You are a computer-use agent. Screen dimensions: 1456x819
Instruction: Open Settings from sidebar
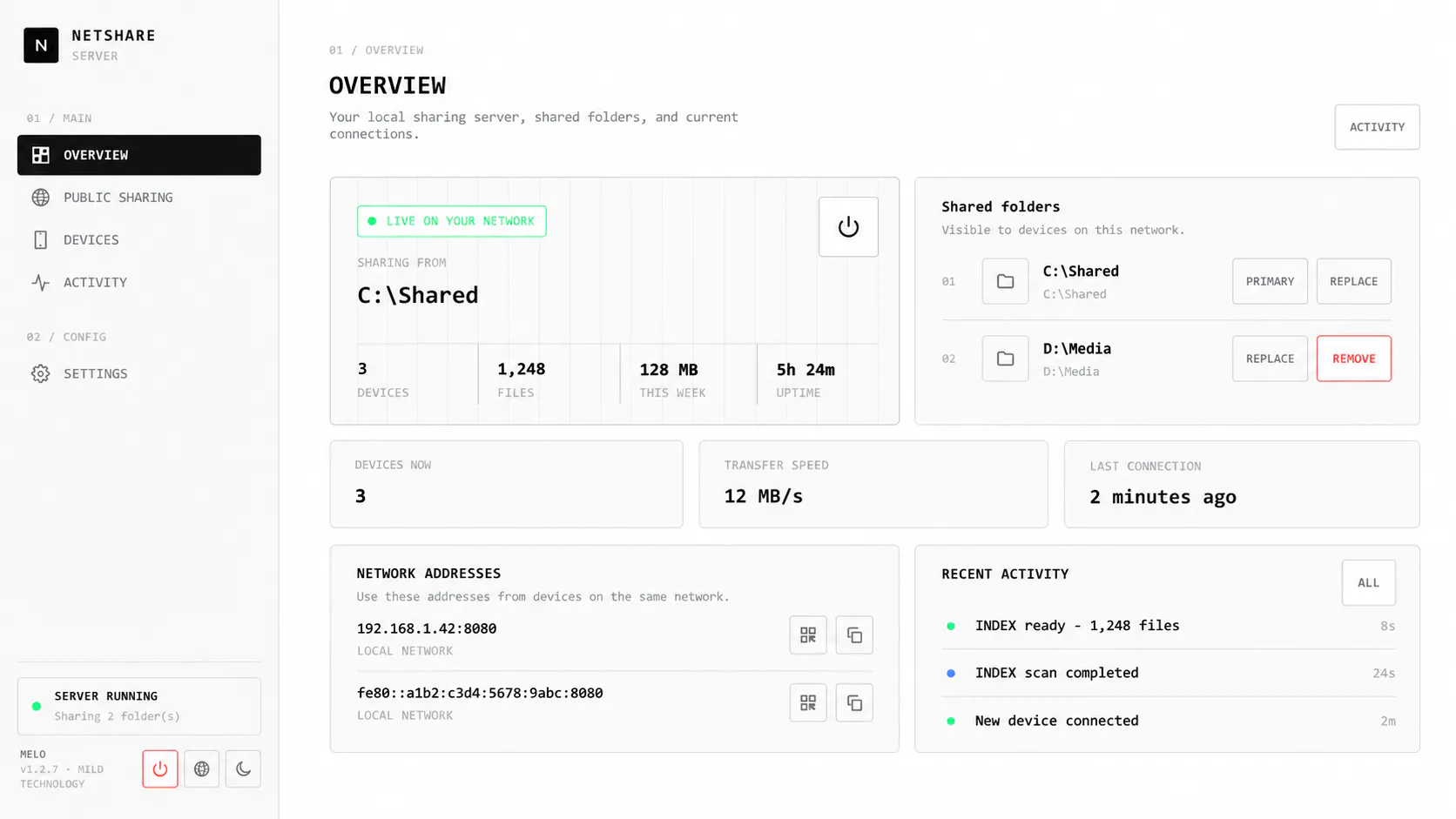click(139, 374)
